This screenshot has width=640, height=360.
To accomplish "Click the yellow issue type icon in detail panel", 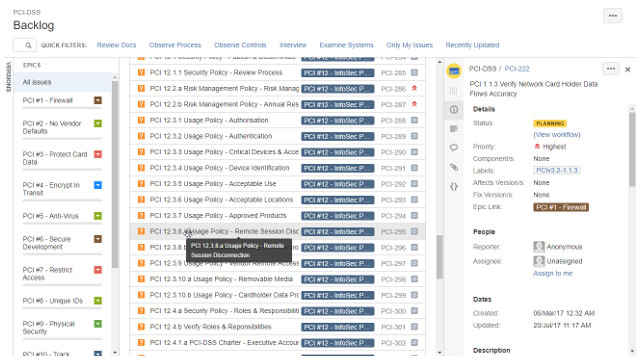I will pyautogui.click(x=454, y=71).
